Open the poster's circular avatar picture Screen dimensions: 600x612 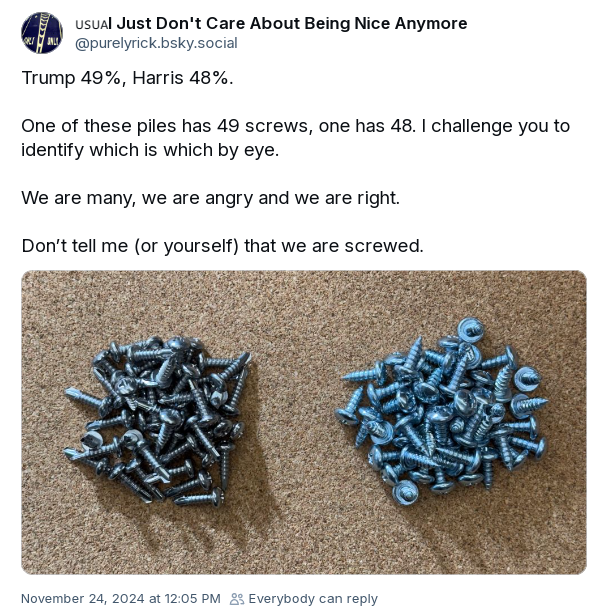[x=42, y=33]
